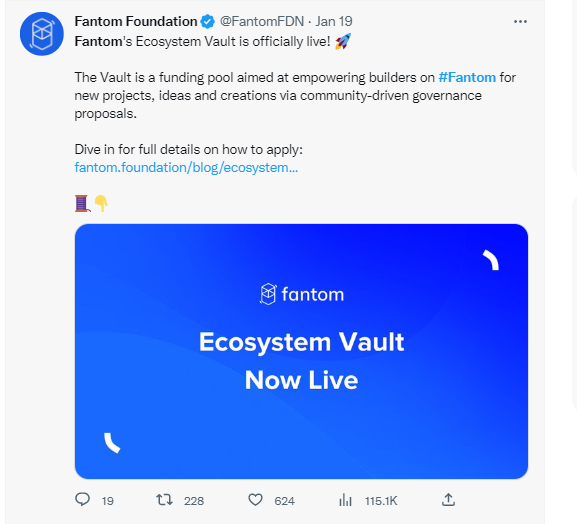577x524 pixels.
Task: Open the #Fantom hashtag link
Action: point(467,78)
